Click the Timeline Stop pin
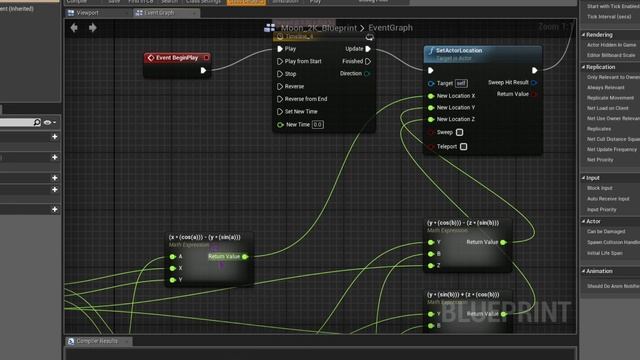 (280, 74)
